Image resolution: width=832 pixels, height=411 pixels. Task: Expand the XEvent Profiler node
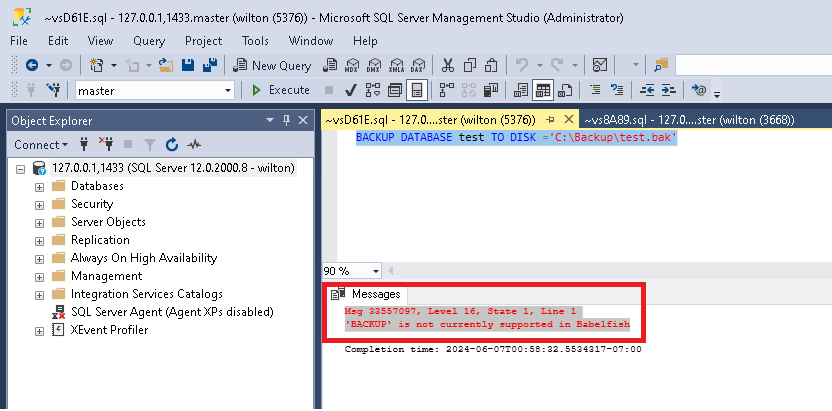pyautogui.click(x=39, y=331)
